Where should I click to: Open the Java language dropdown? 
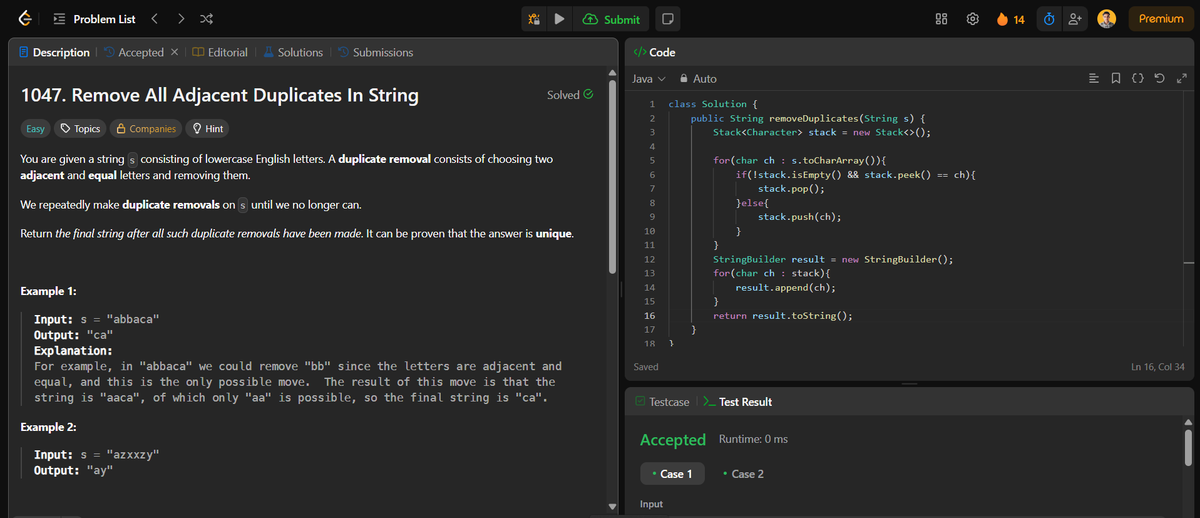pos(650,78)
